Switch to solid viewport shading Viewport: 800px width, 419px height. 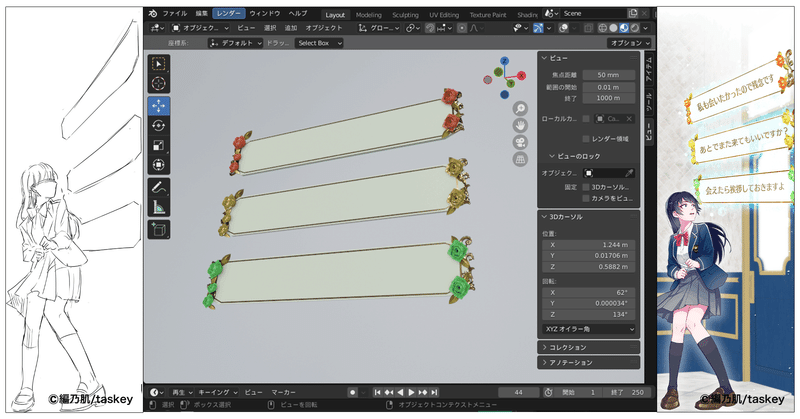pyautogui.click(x=613, y=28)
